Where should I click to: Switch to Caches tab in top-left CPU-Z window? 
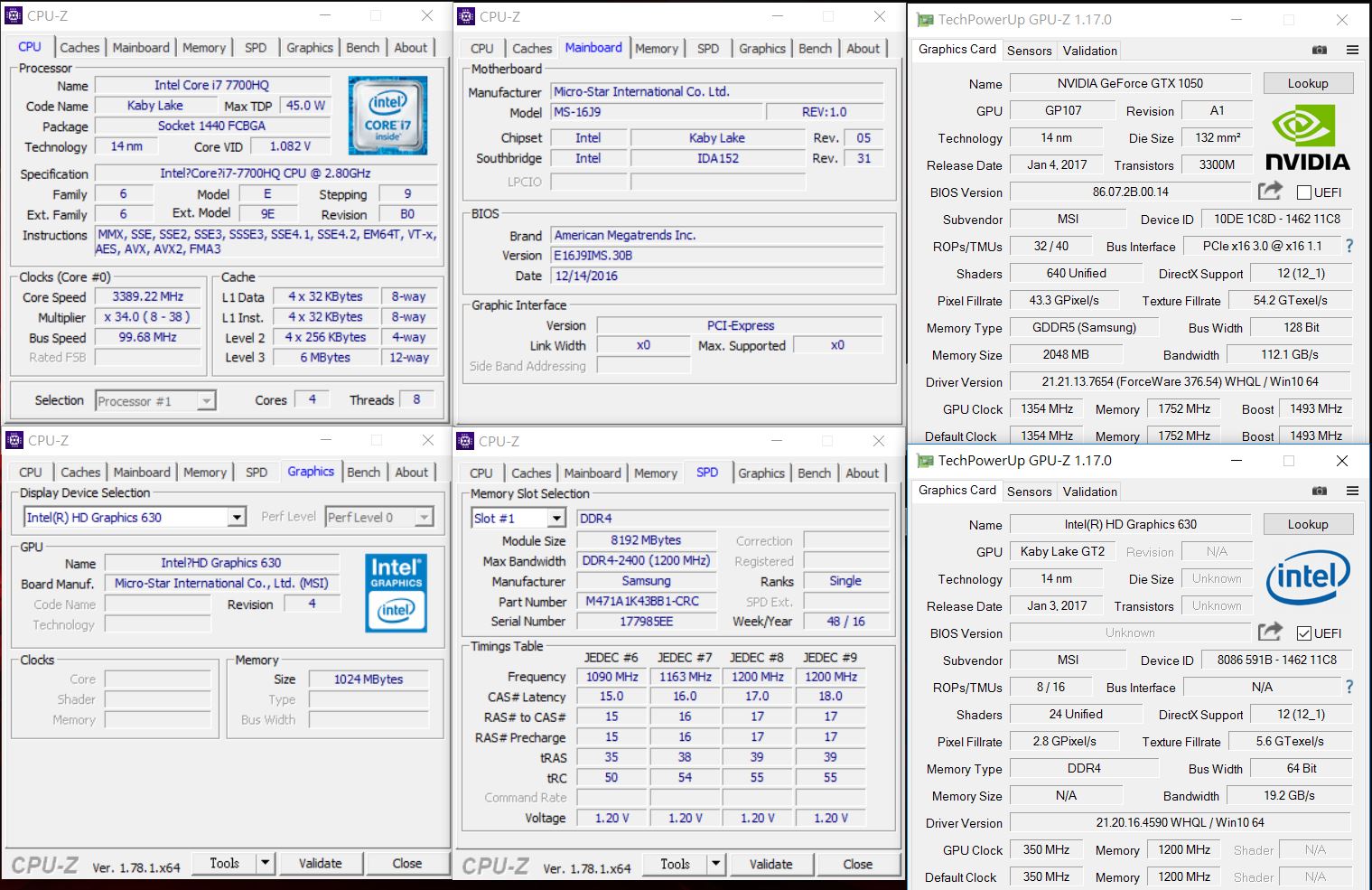click(79, 47)
